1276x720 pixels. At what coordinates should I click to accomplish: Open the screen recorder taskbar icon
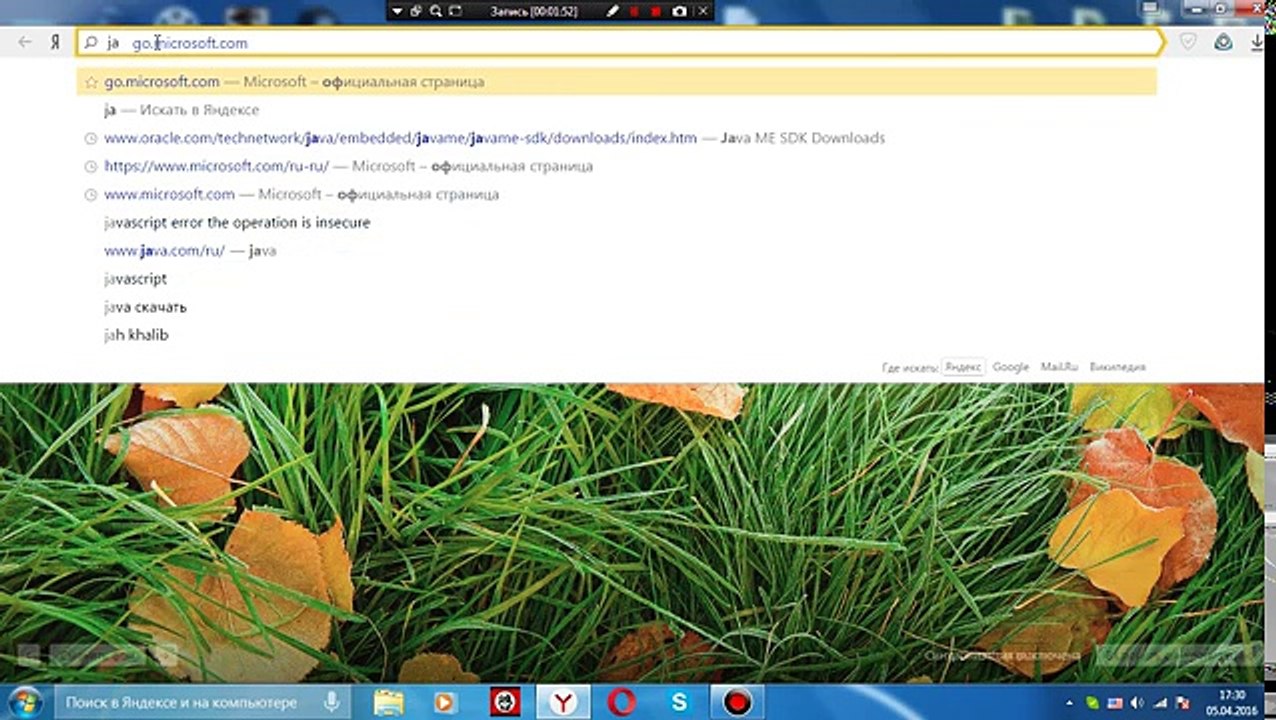pos(737,702)
